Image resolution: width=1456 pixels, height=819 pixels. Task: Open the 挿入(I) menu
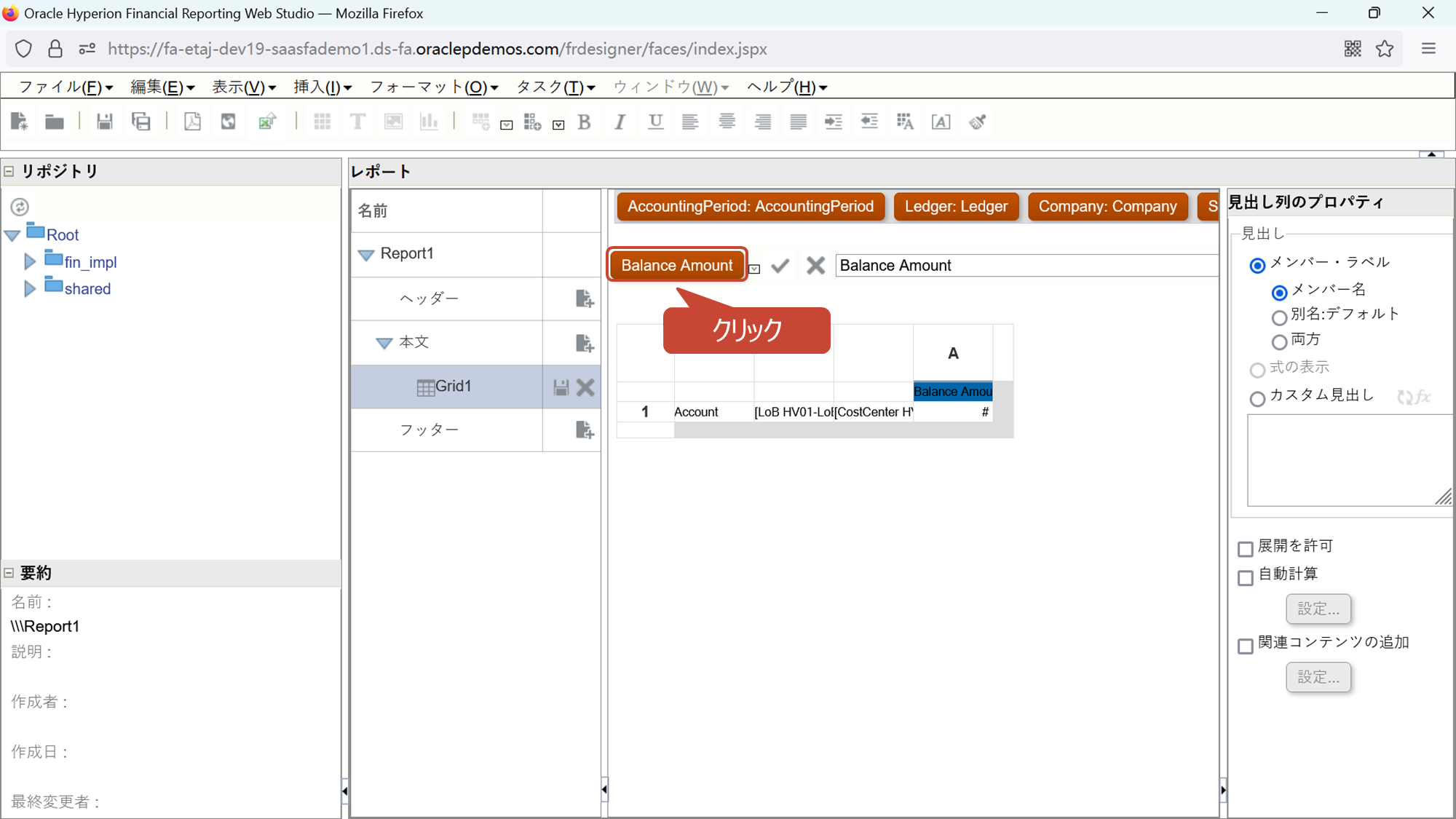click(x=323, y=87)
